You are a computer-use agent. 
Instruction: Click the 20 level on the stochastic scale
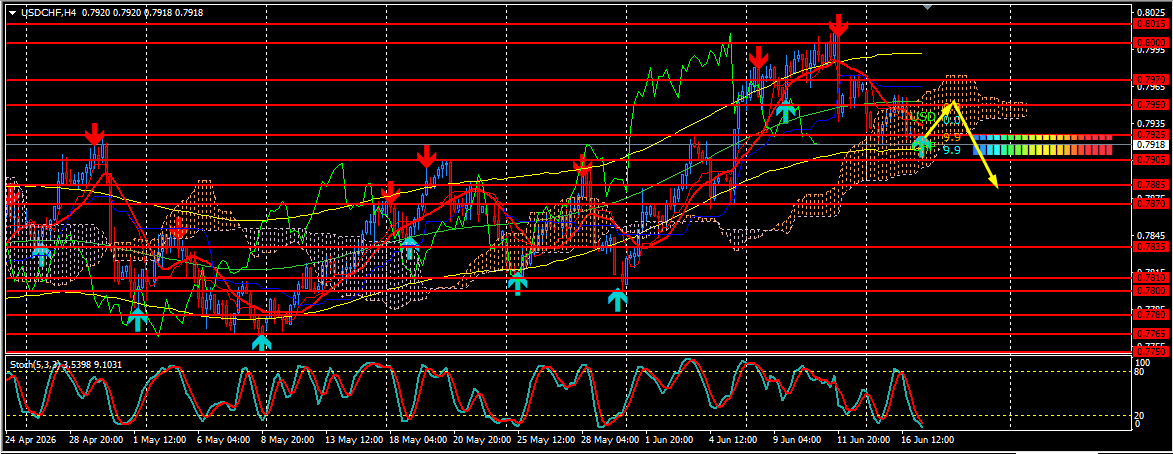pyautogui.click(x=1140, y=416)
